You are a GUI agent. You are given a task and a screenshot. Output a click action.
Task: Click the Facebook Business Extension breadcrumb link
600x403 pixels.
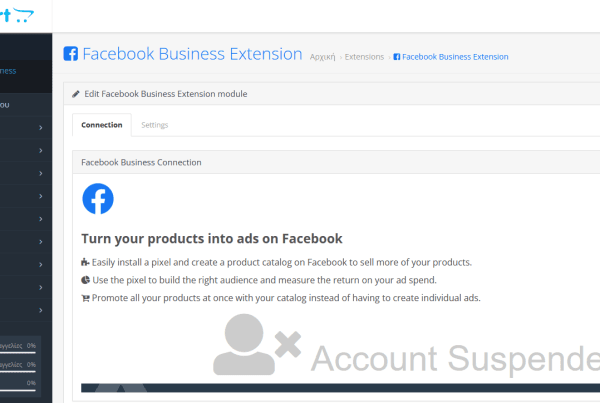[455, 57]
